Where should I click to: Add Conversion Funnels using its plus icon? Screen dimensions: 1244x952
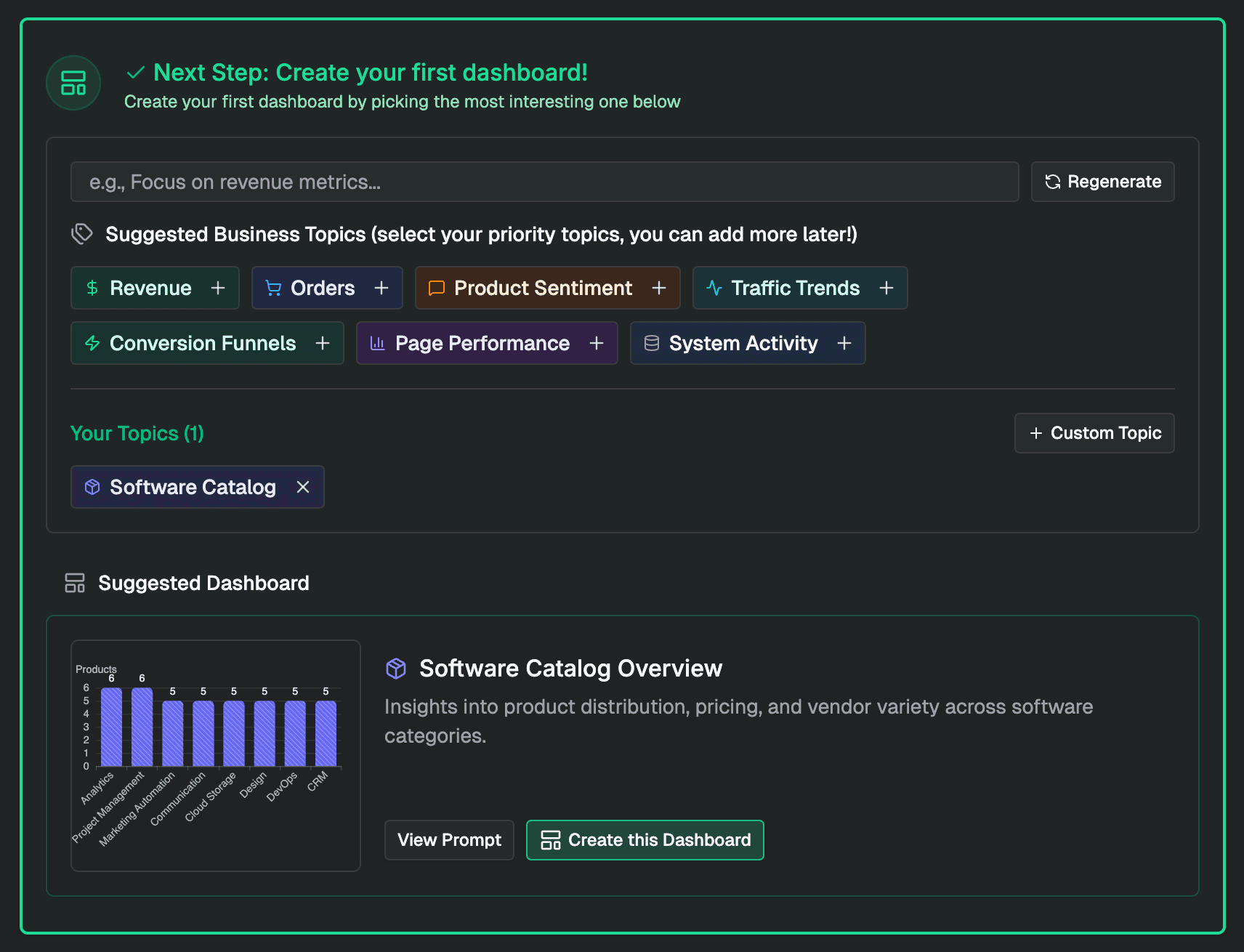pos(323,343)
